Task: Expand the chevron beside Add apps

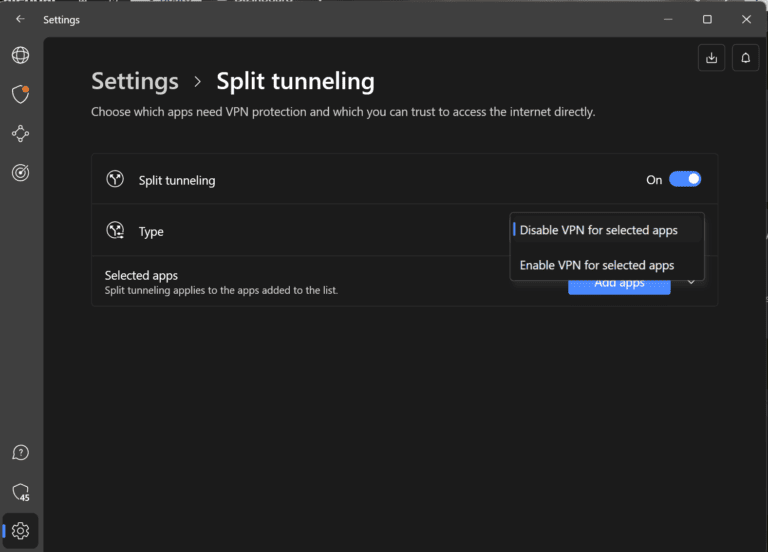Action: click(690, 283)
